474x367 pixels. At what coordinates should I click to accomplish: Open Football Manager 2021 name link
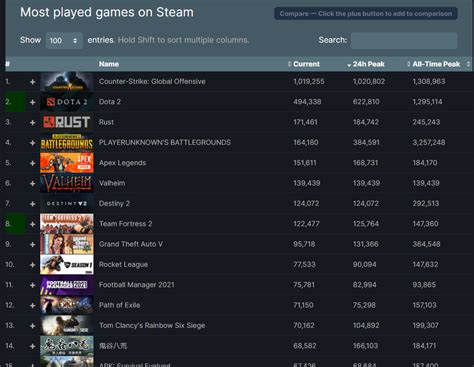pos(136,285)
